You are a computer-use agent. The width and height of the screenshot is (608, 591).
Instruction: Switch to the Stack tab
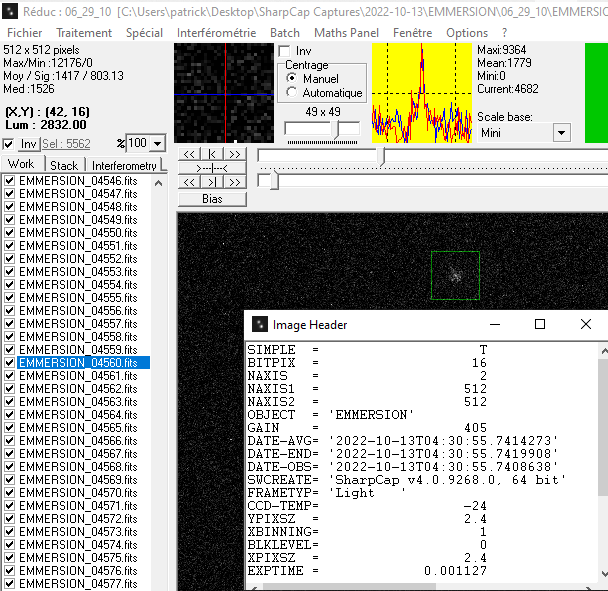(64, 165)
